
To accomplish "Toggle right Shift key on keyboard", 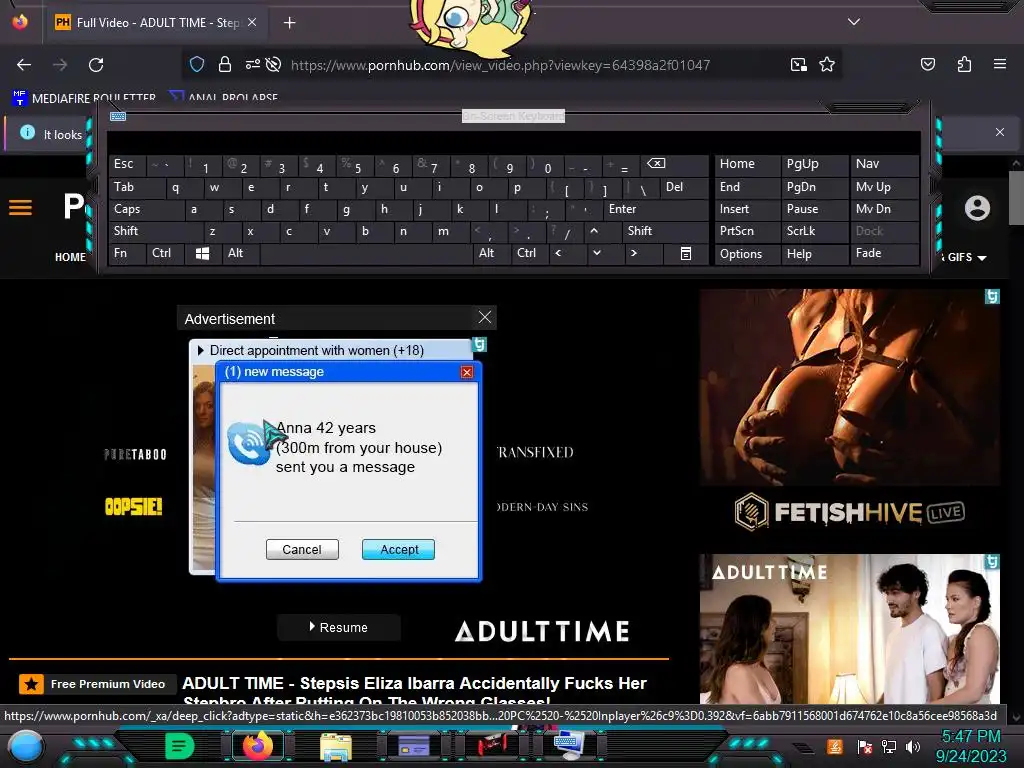I will point(664,231).
